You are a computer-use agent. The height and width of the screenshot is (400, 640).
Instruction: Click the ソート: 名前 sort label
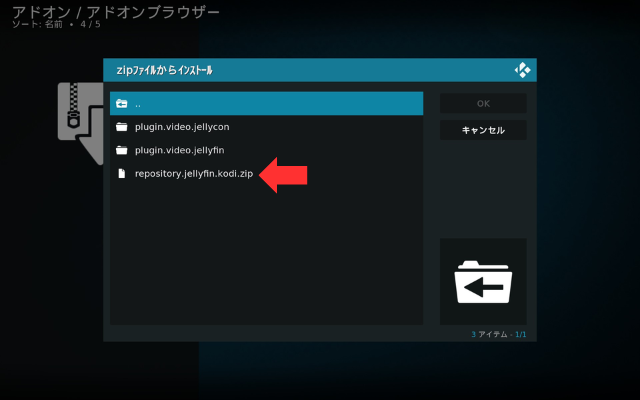(x=38, y=24)
